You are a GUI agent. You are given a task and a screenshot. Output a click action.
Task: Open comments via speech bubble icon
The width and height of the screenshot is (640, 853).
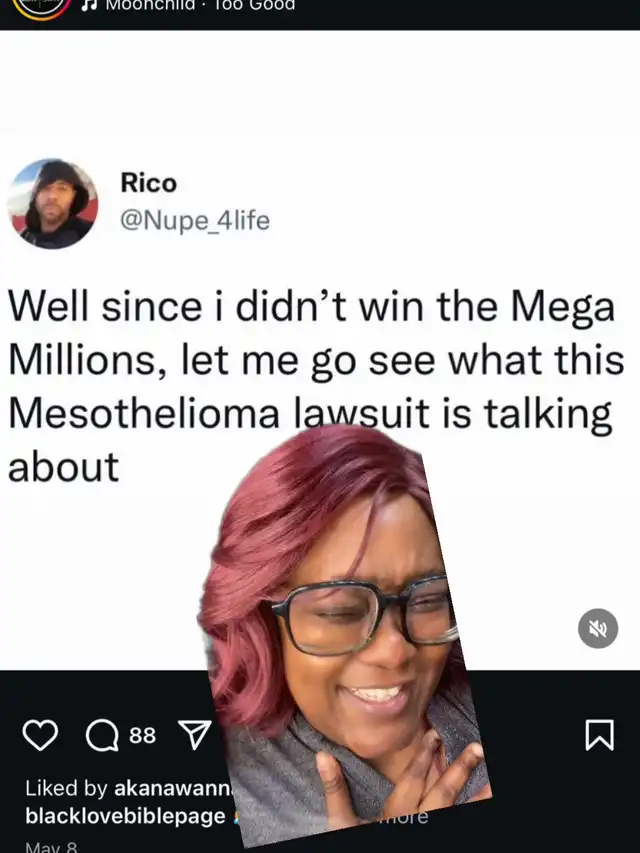[x=102, y=735]
